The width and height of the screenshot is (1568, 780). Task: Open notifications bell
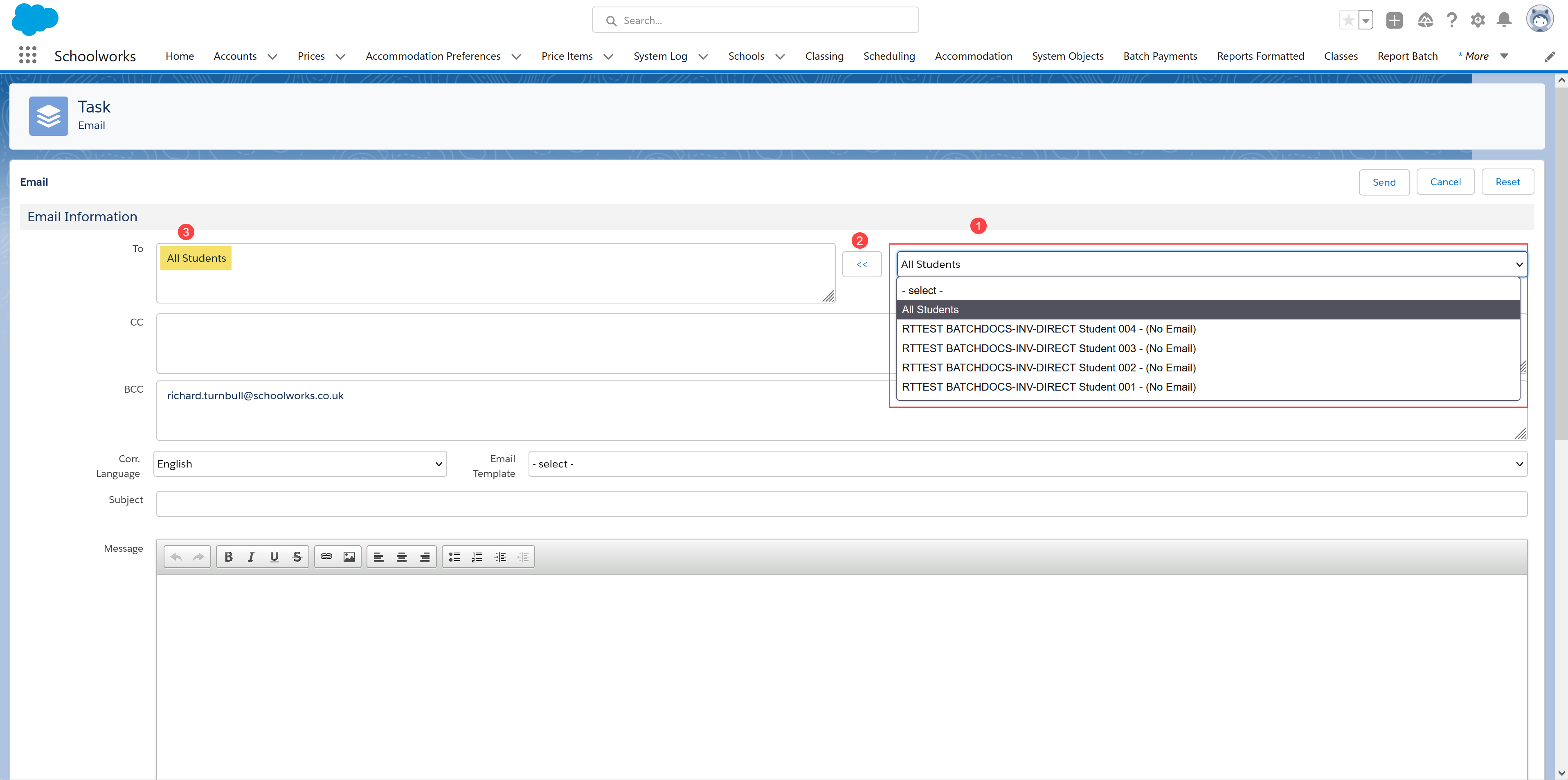(x=1504, y=20)
